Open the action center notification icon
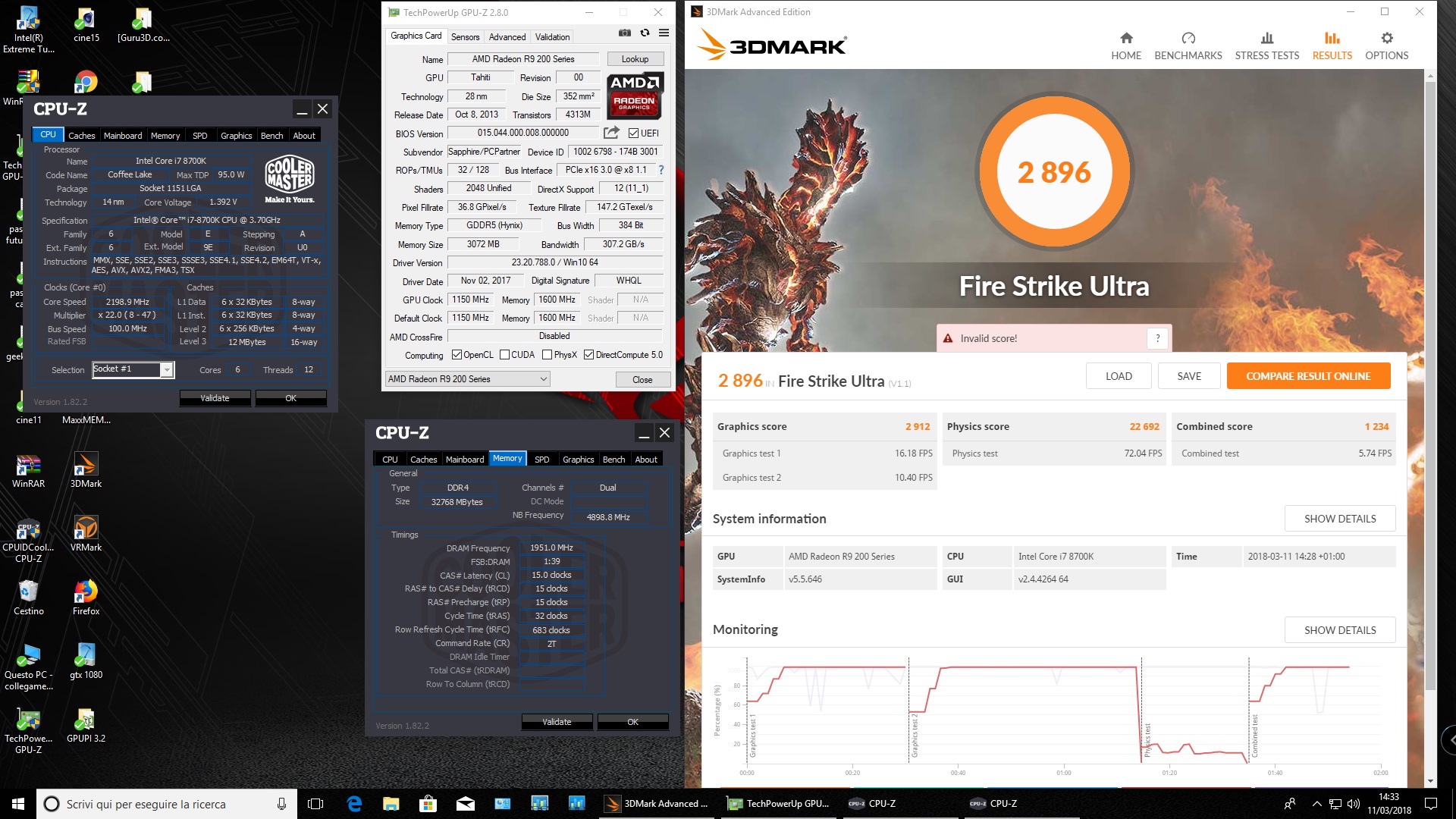 coord(1431,804)
